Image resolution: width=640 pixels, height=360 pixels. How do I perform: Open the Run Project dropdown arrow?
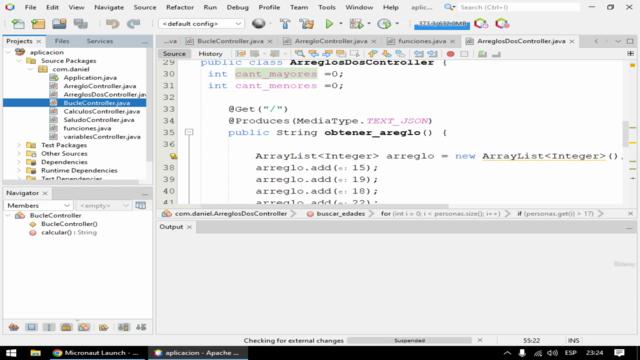click(x=341, y=24)
